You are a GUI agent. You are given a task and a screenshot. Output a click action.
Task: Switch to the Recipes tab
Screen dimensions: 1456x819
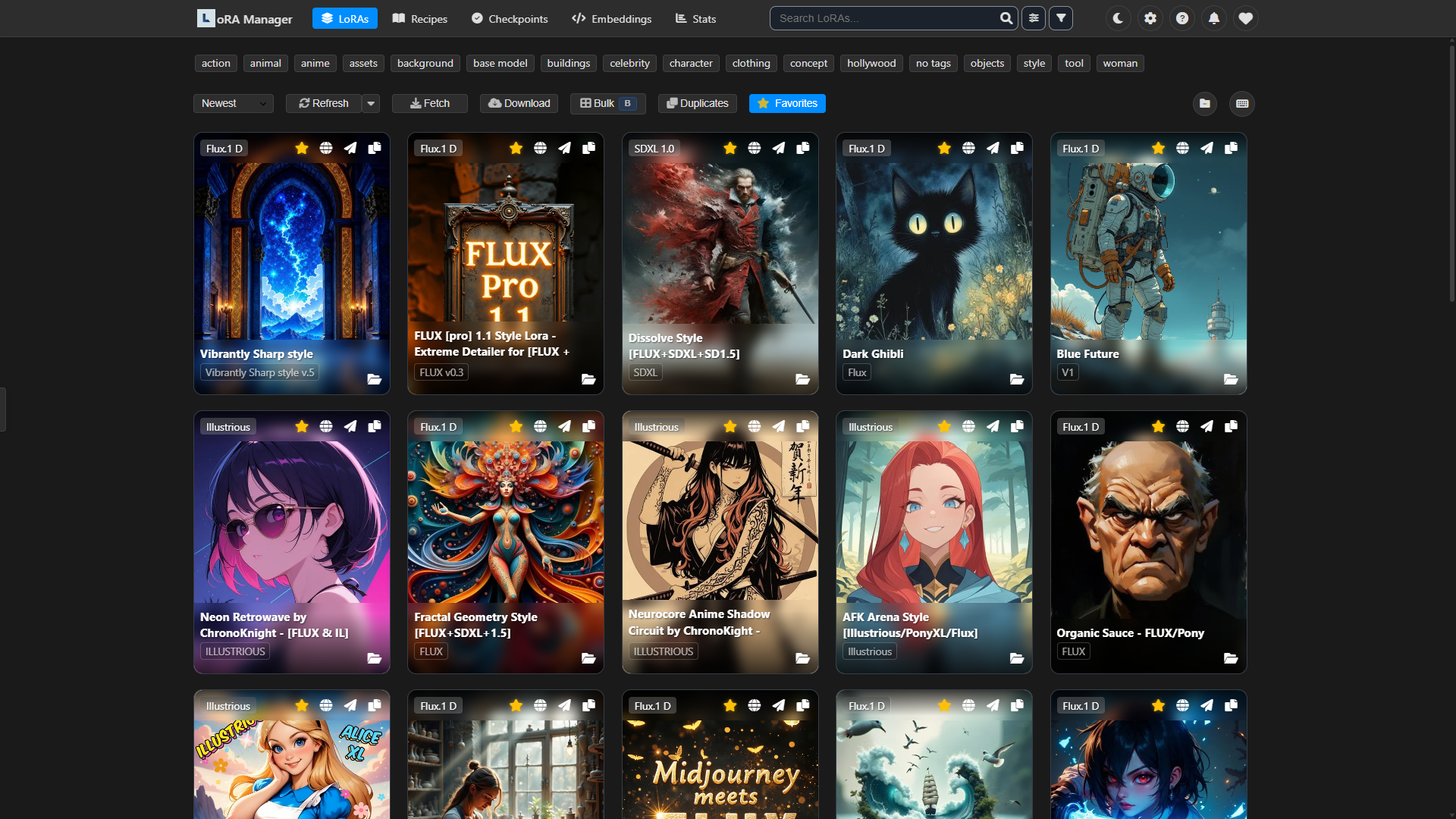(420, 18)
